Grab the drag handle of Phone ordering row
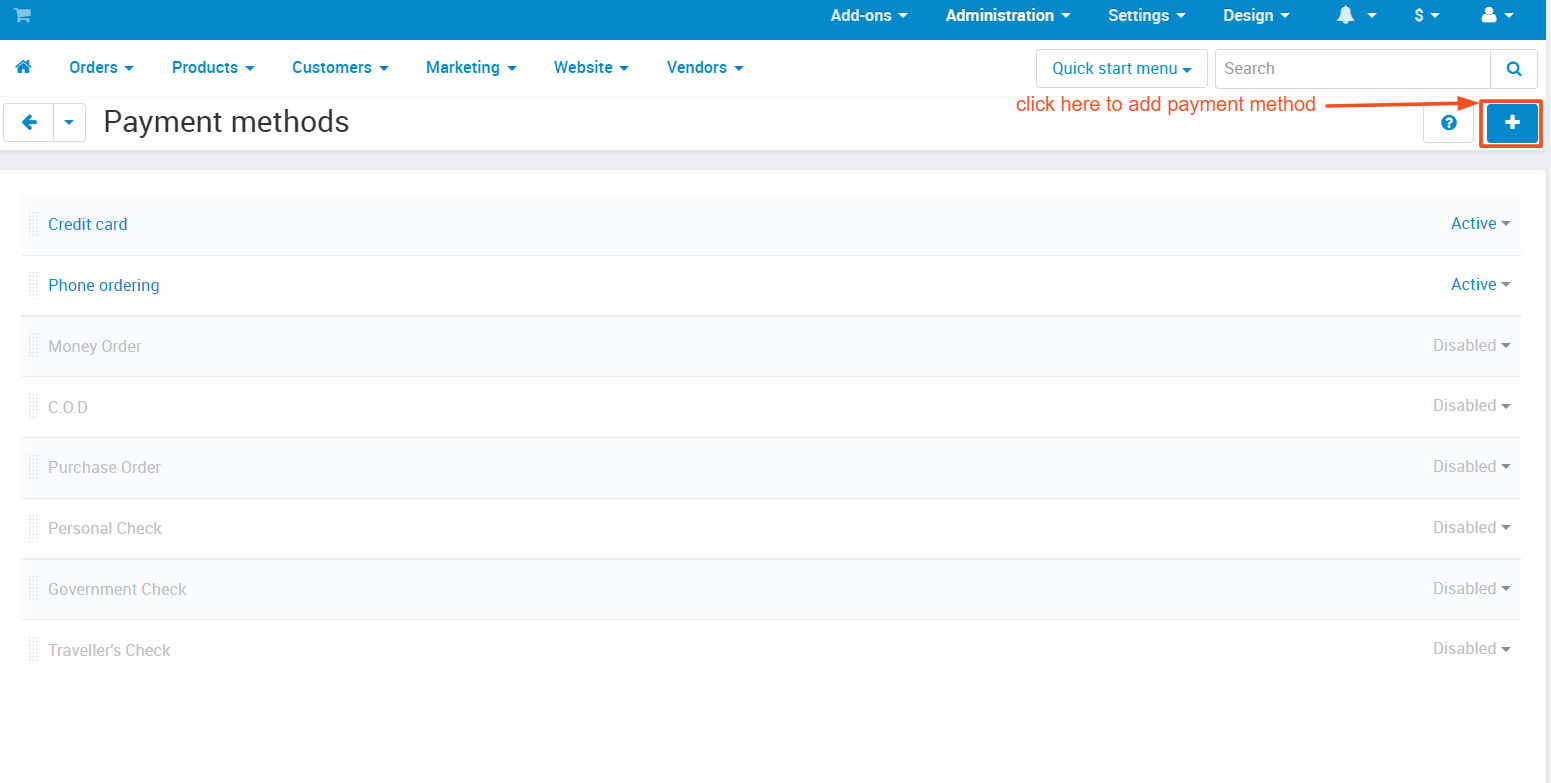The height and width of the screenshot is (783, 1551). [x=33, y=285]
